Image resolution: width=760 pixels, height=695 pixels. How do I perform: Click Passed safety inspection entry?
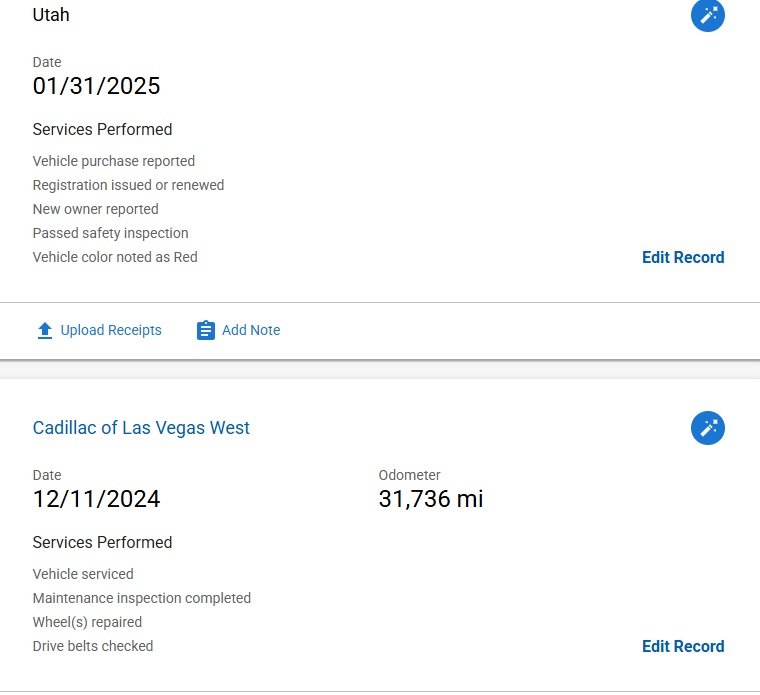[110, 233]
